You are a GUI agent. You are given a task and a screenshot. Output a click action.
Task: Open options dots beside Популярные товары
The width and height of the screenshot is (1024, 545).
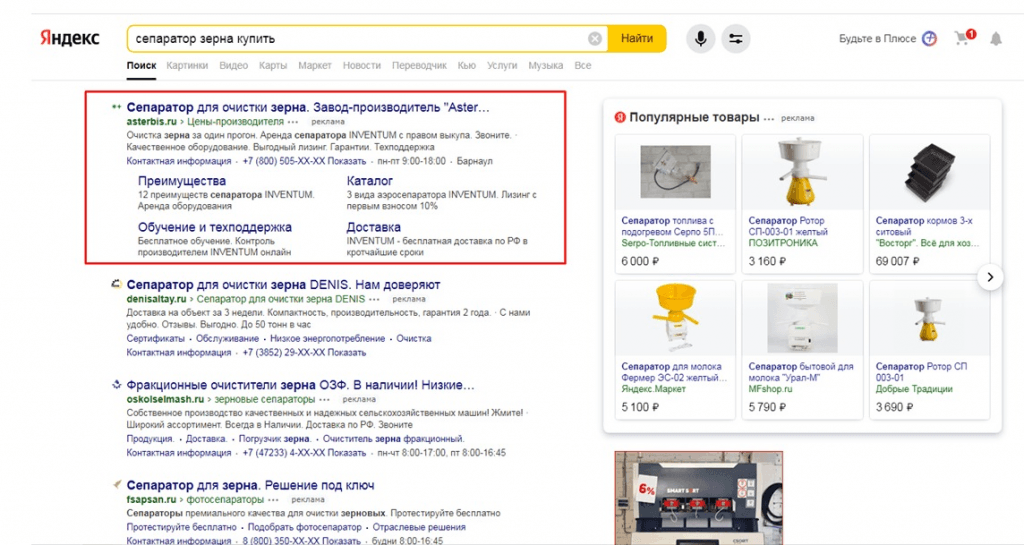(769, 118)
